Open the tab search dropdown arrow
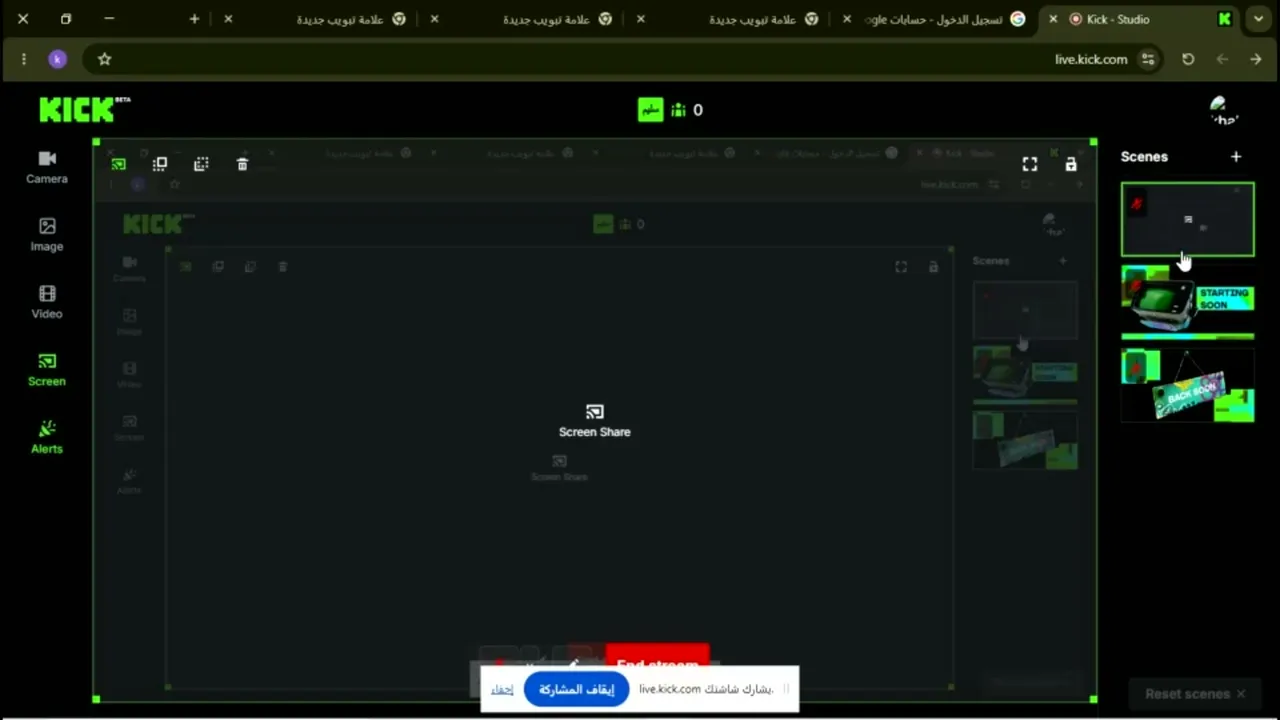This screenshot has height=720, width=1280. [1258, 19]
